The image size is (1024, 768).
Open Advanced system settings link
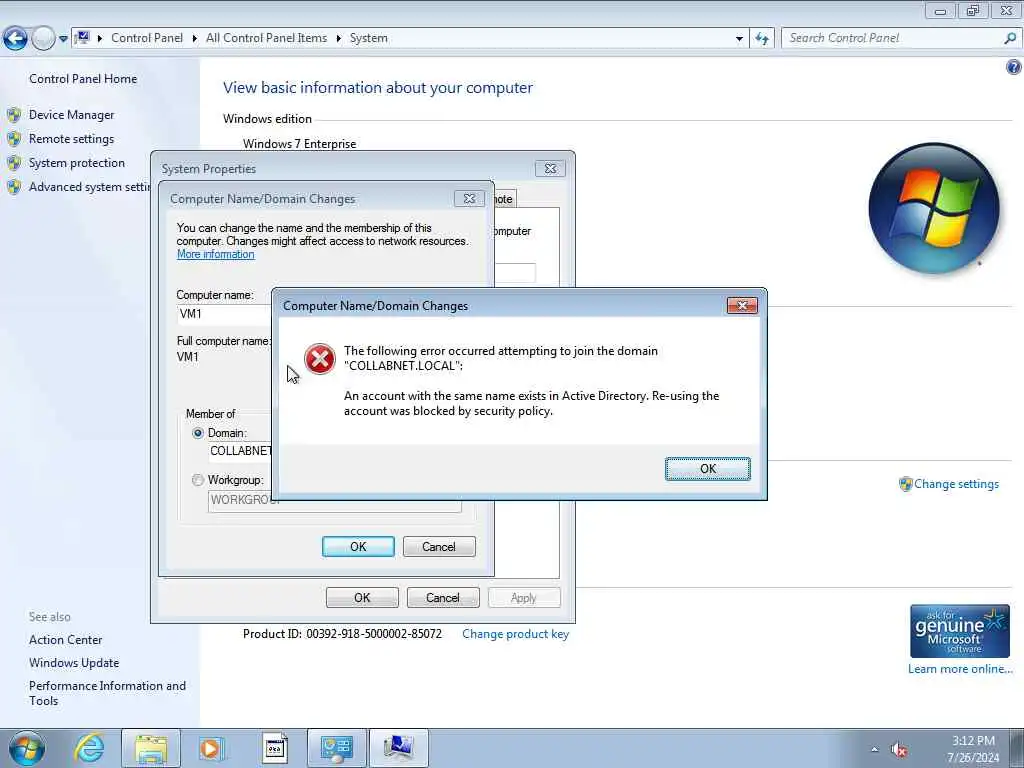[89, 187]
